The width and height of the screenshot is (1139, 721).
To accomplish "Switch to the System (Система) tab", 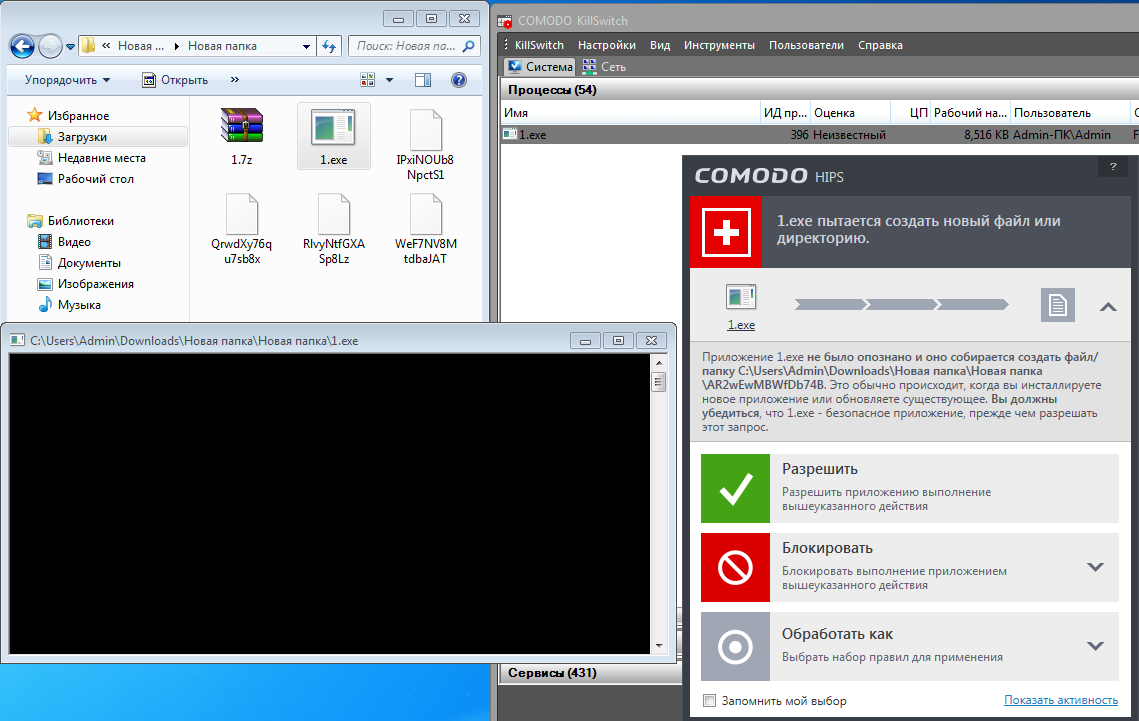I will tap(540, 67).
